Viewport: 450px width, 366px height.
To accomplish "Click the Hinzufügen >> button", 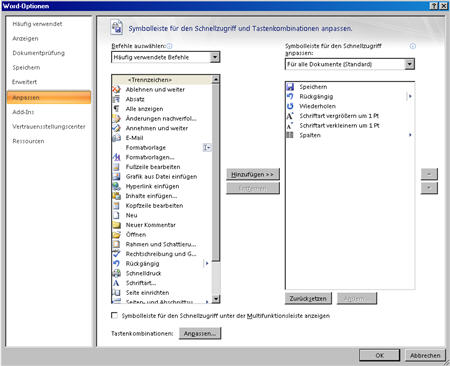I will point(253,174).
